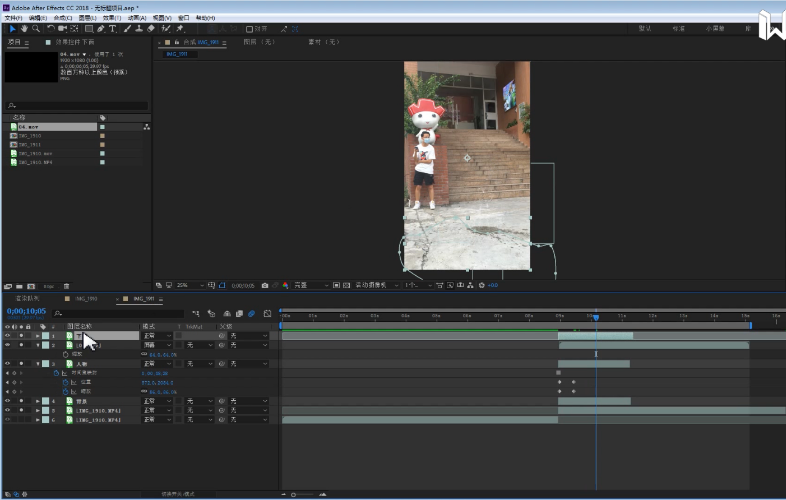This screenshot has height=500, width=786.
Task: Open viewer magnification 25% dropdown
Action: pos(190,285)
